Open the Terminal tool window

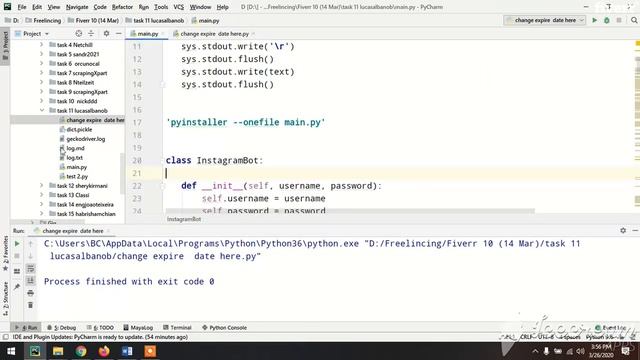177,327
